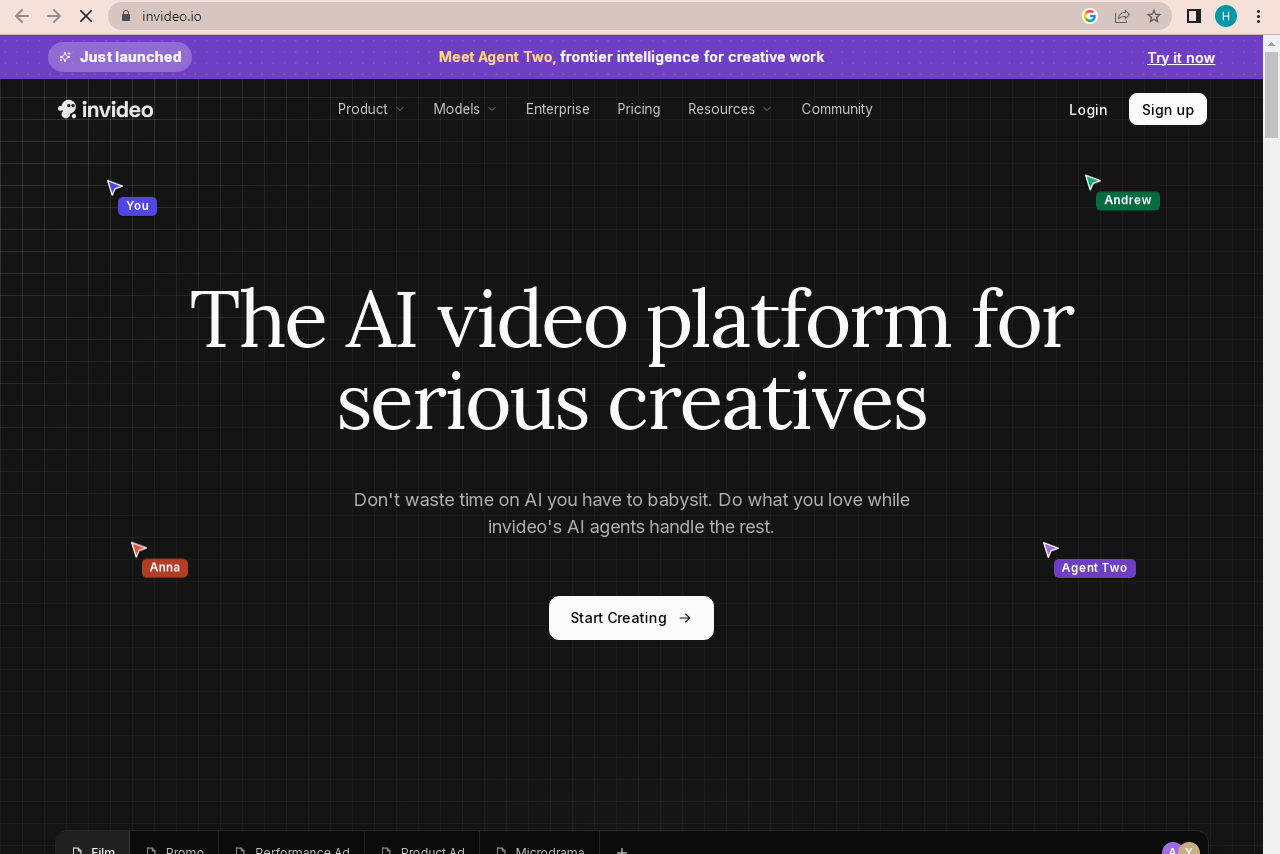Click the sparkle icon in Just launched
1280x854 pixels.
(65, 57)
